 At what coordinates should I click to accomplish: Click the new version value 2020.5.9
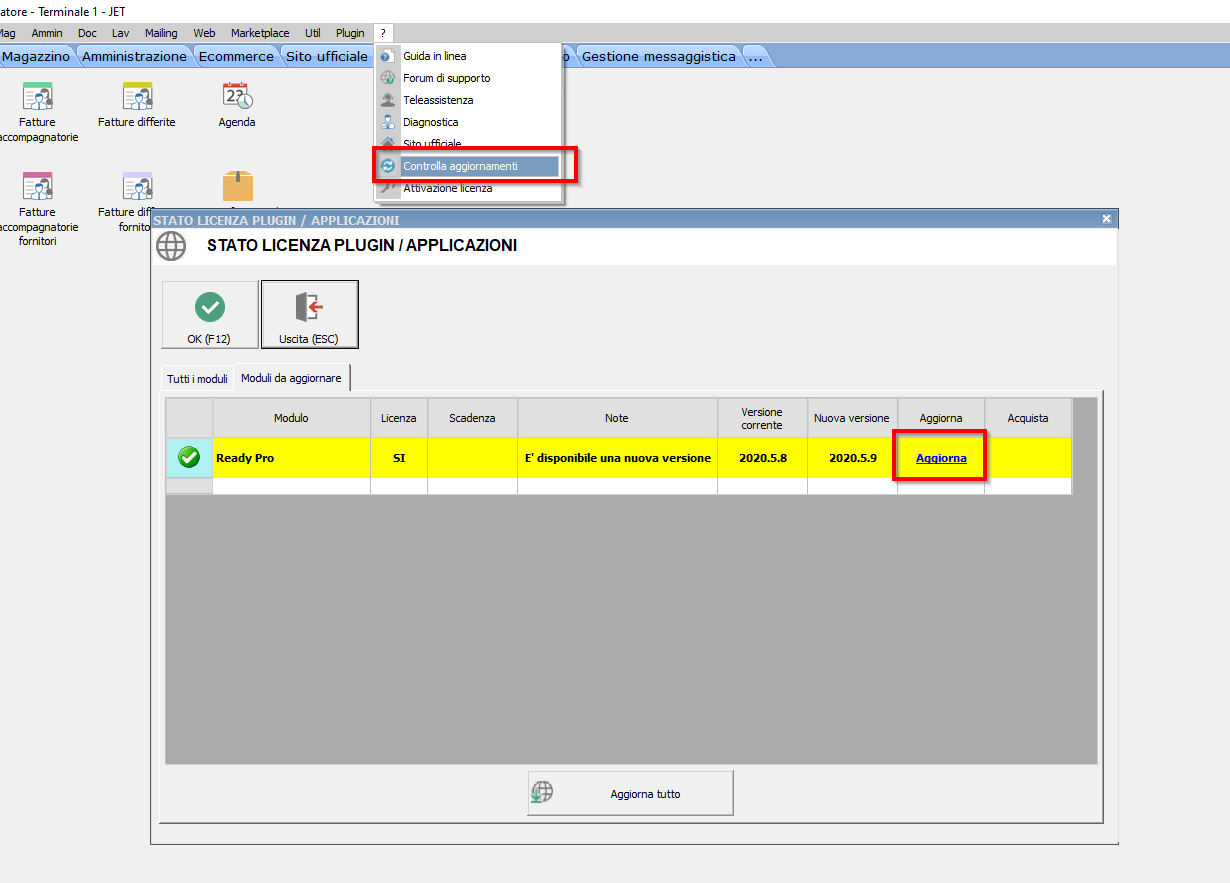tap(853, 458)
